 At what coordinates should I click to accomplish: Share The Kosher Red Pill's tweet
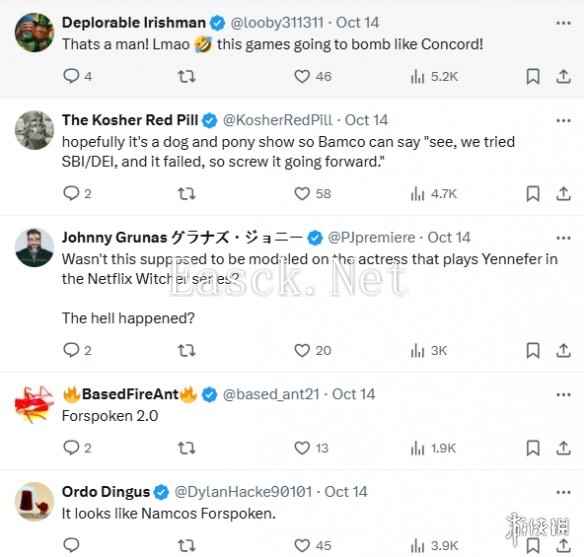pyautogui.click(x=564, y=194)
